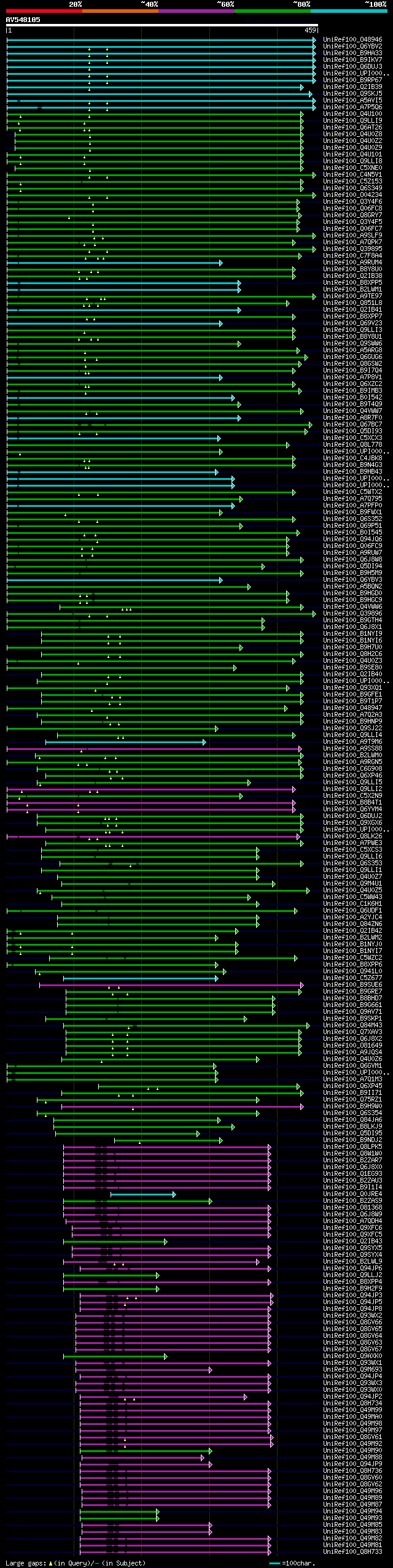Select label UniRef100_Q9M693
393x1568 pixels.
352,1369
